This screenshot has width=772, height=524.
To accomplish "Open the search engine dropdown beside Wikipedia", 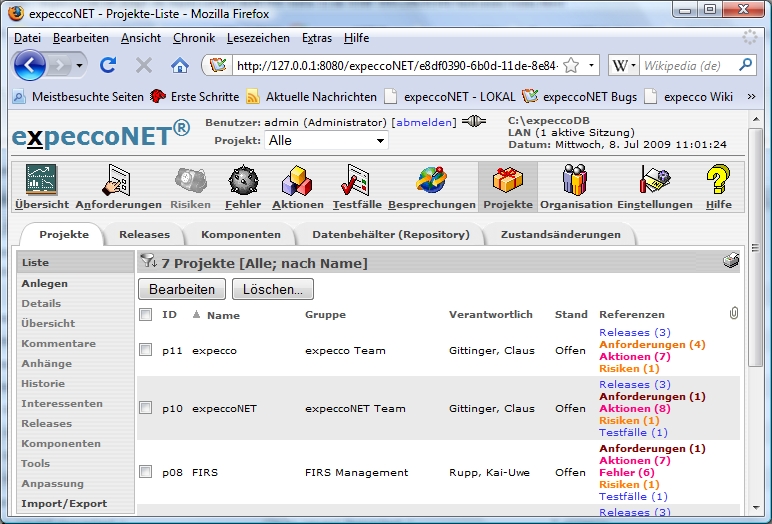I will tap(624, 66).
